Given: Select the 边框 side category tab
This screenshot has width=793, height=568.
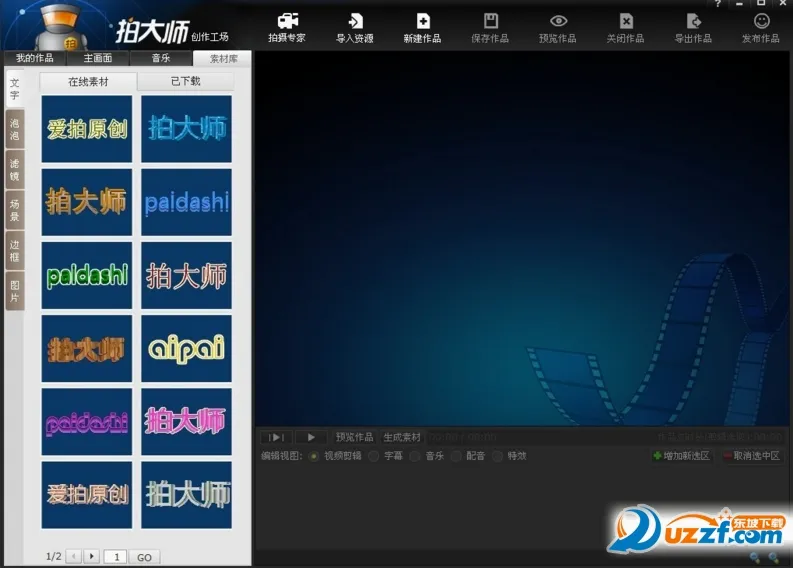Looking at the screenshot, I should pos(15,251).
